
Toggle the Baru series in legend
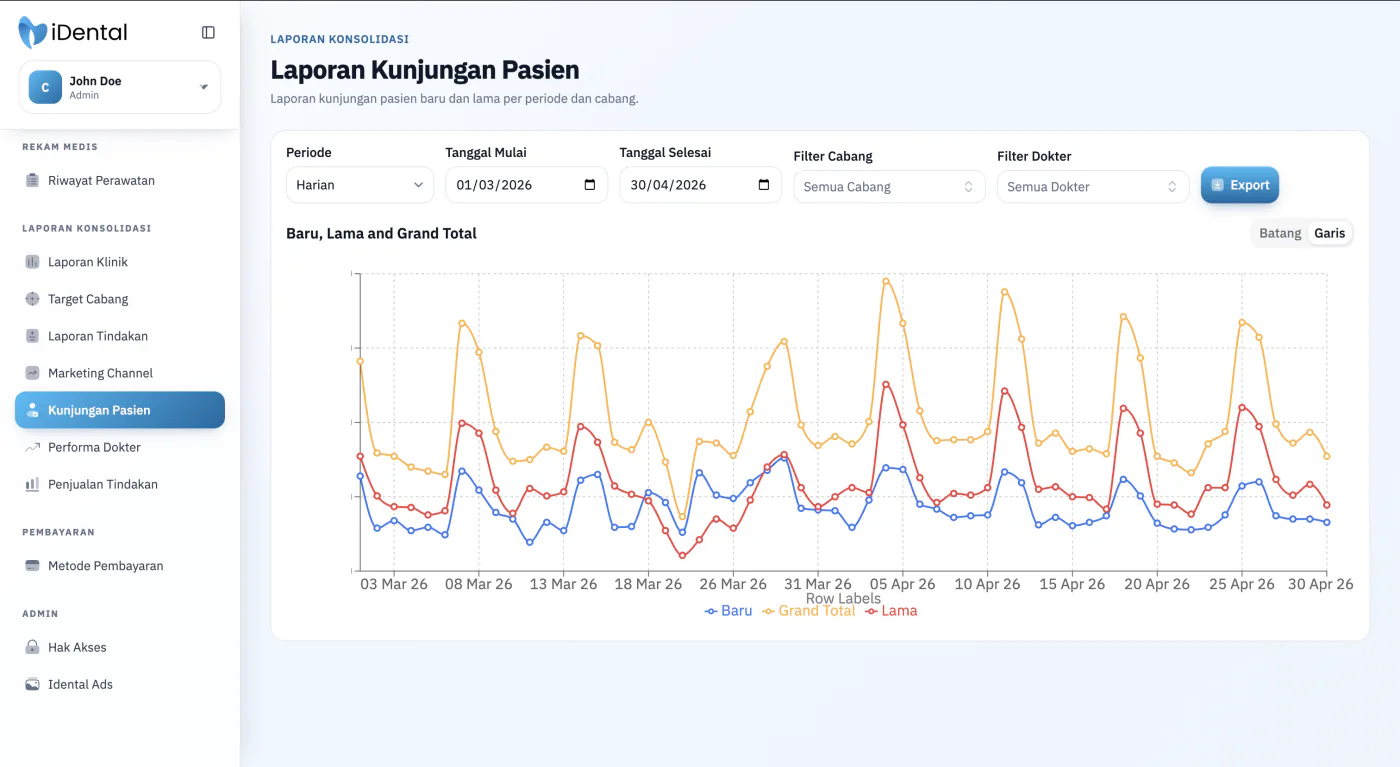[728, 611]
